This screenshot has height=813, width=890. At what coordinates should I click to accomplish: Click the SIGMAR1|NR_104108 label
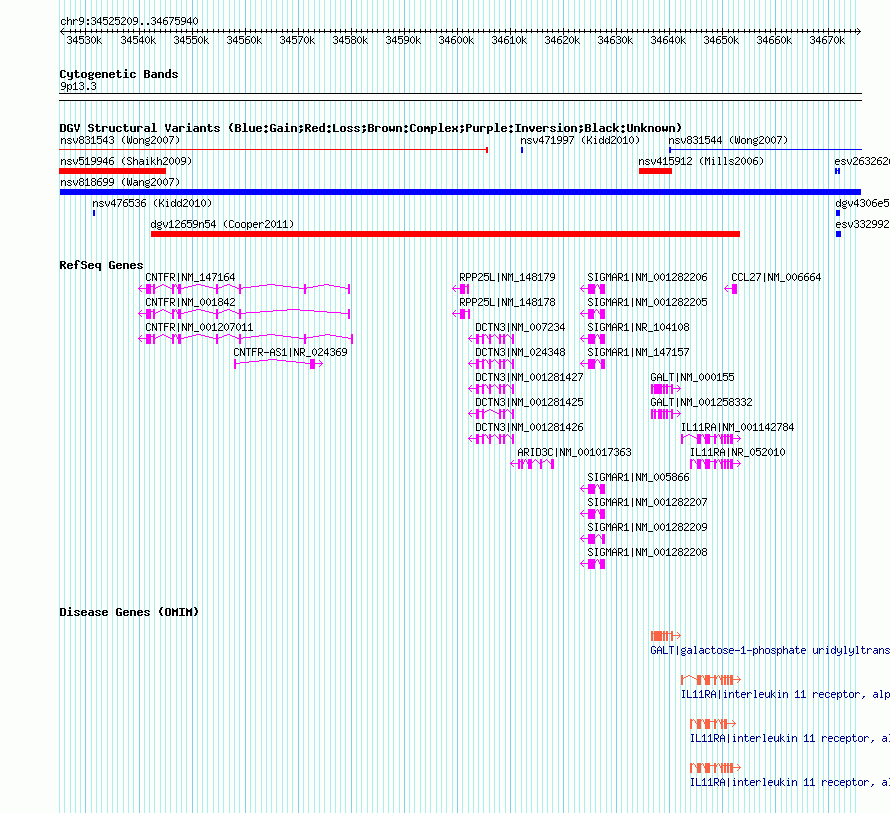pyautogui.click(x=639, y=327)
